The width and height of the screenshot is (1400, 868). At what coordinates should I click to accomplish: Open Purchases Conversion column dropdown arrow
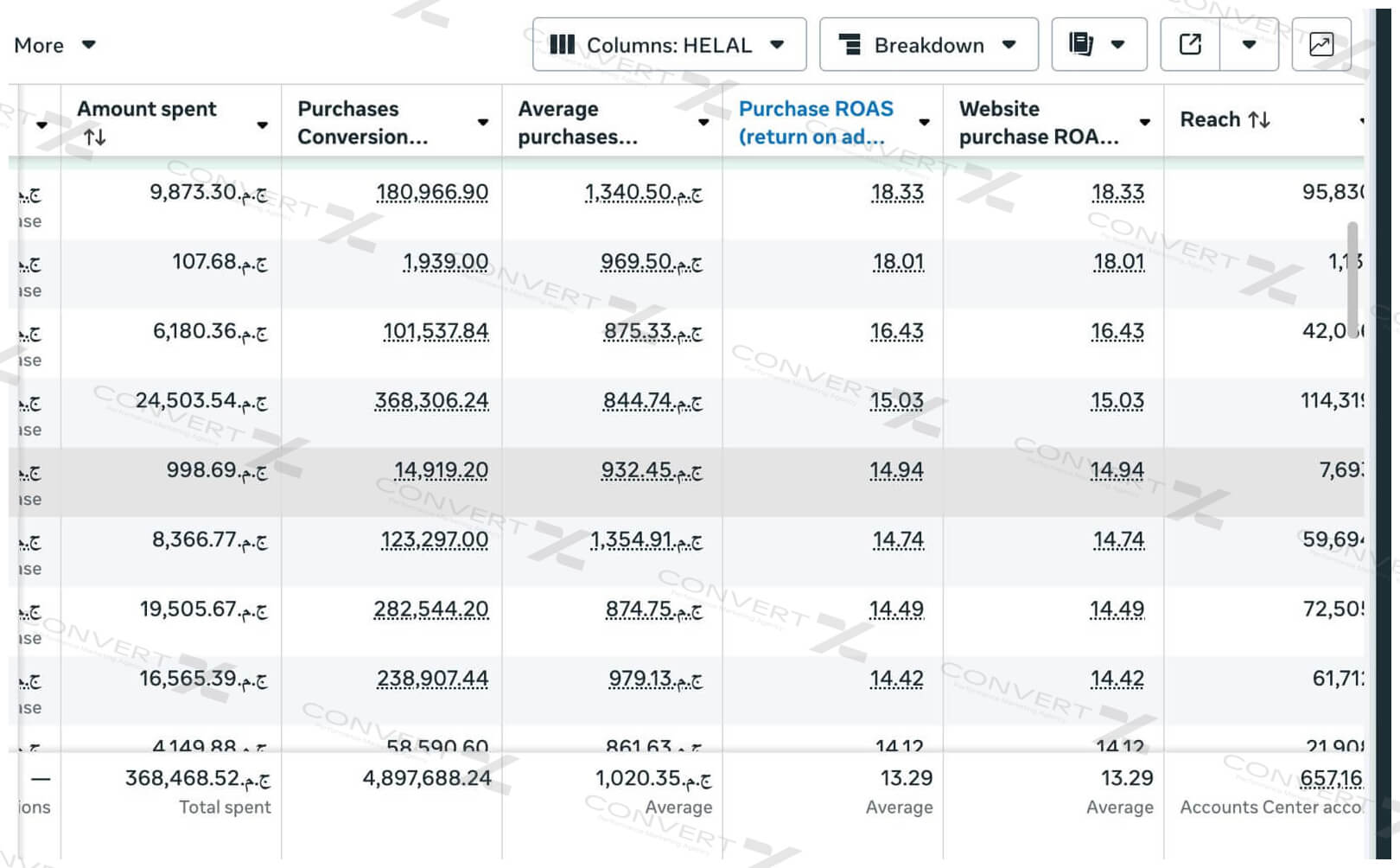(483, 123)
